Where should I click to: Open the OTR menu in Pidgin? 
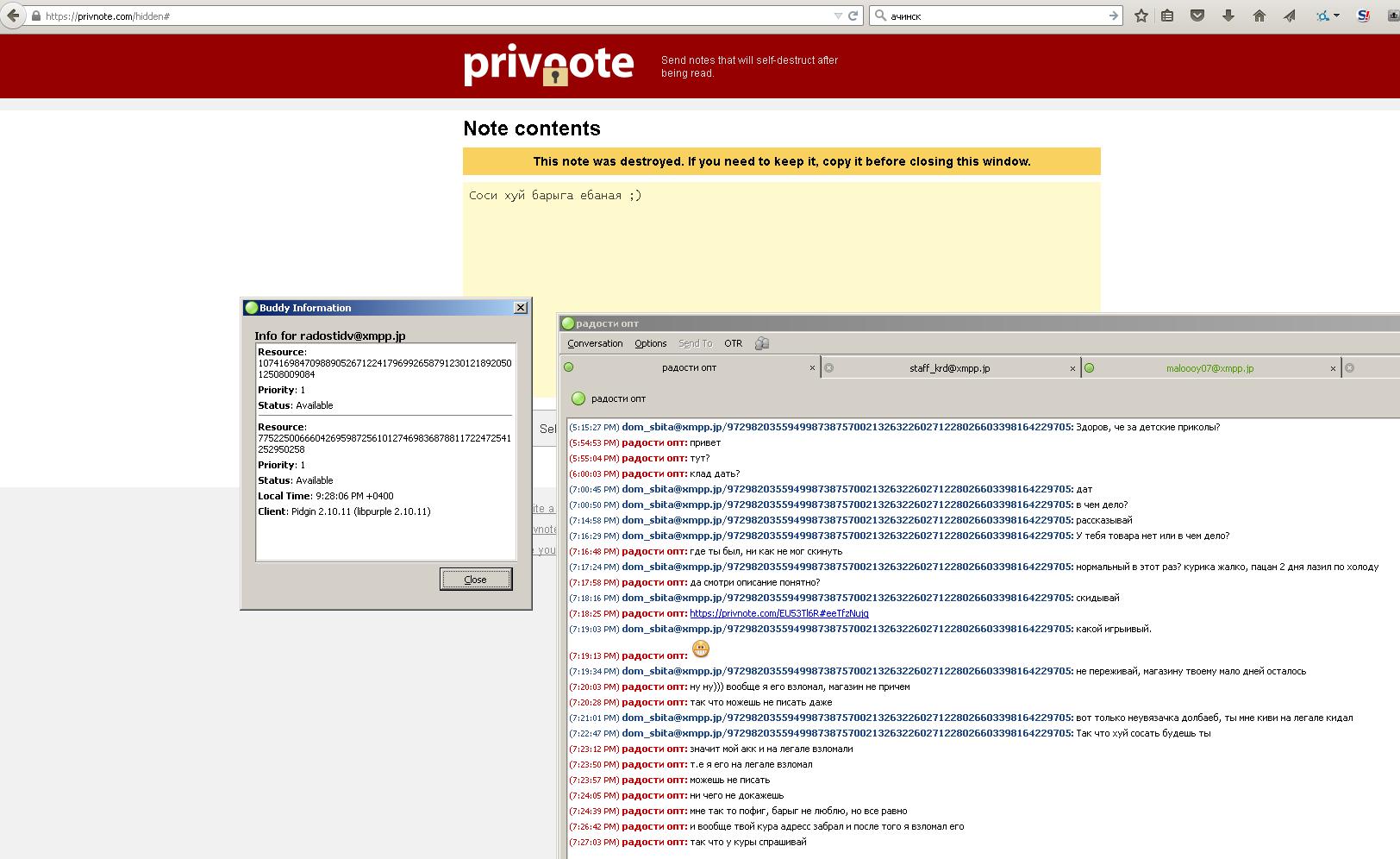733,343
